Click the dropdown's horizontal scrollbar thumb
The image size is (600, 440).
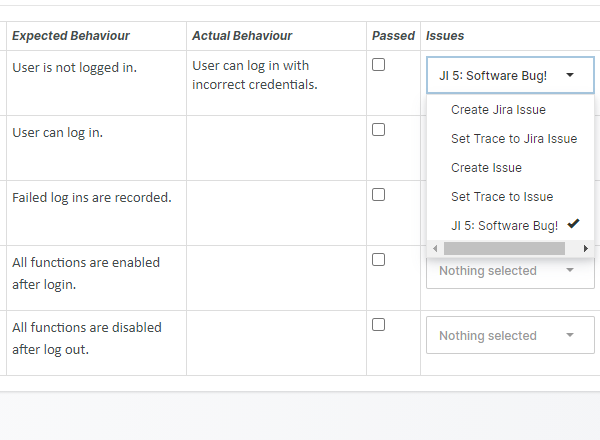pos(502,248)
